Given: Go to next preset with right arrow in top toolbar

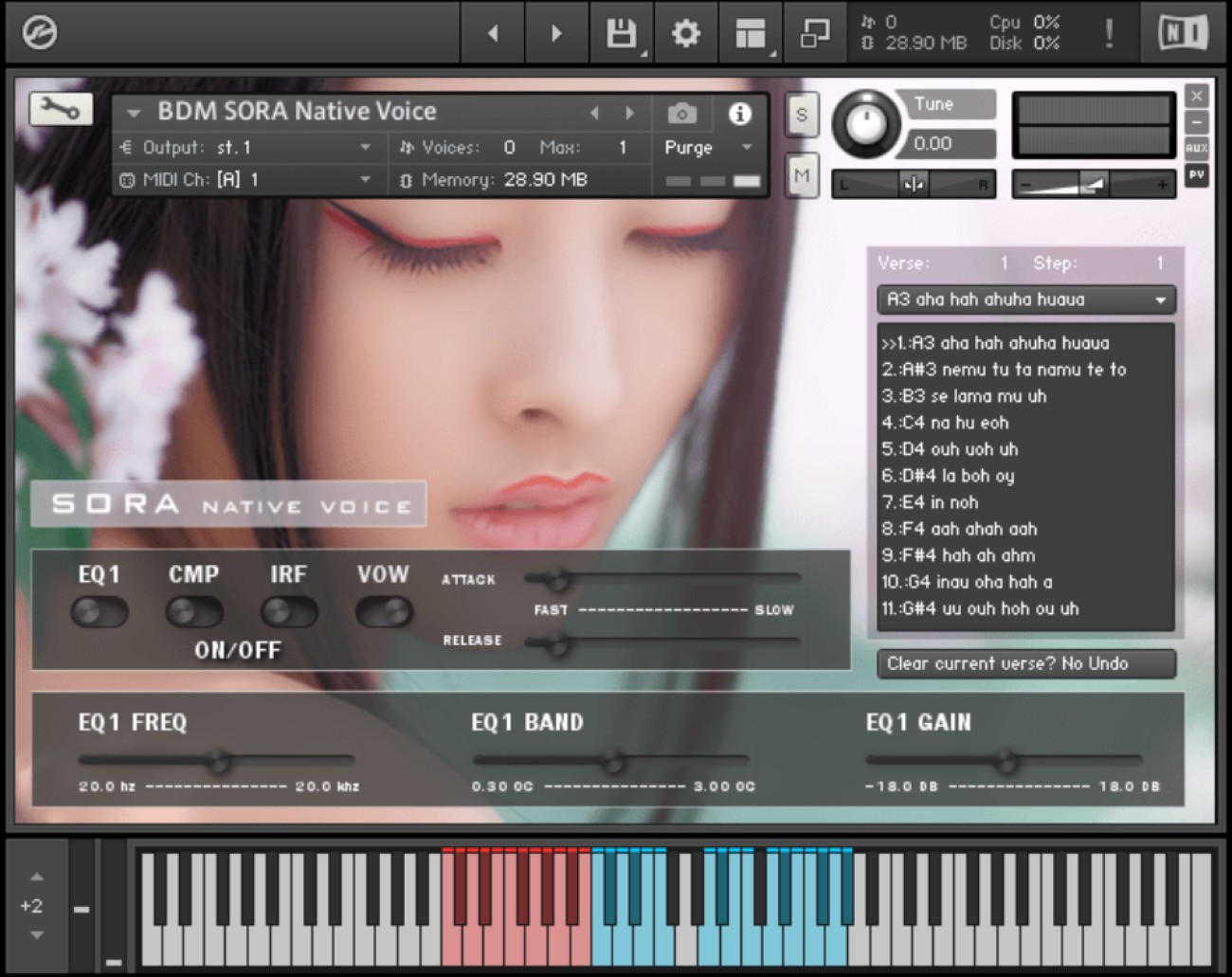Looking at the screenshot, I should click(556, 34).
